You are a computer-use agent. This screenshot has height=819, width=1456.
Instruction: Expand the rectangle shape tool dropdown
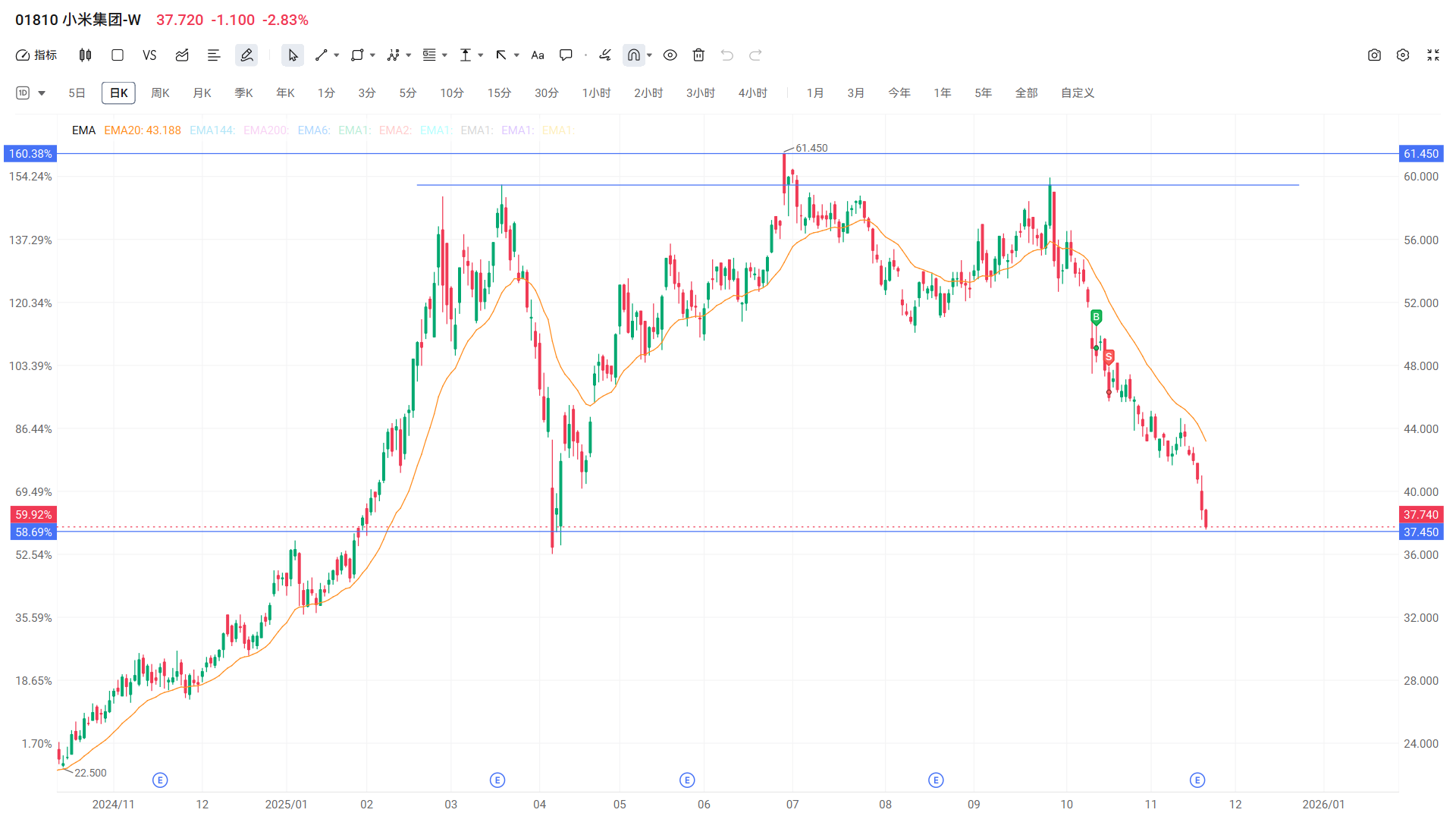[x=372, y=55]
